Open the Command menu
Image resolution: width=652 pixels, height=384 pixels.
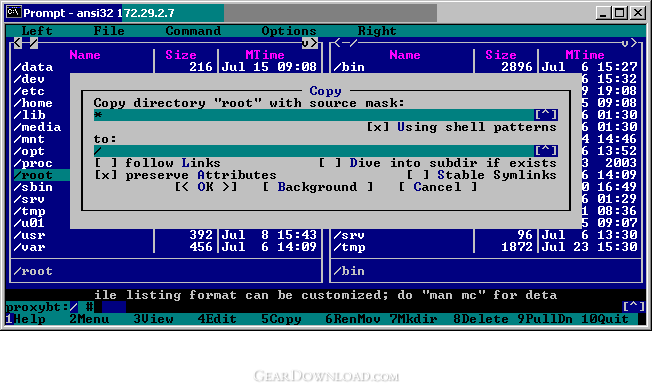coord(193,31)
